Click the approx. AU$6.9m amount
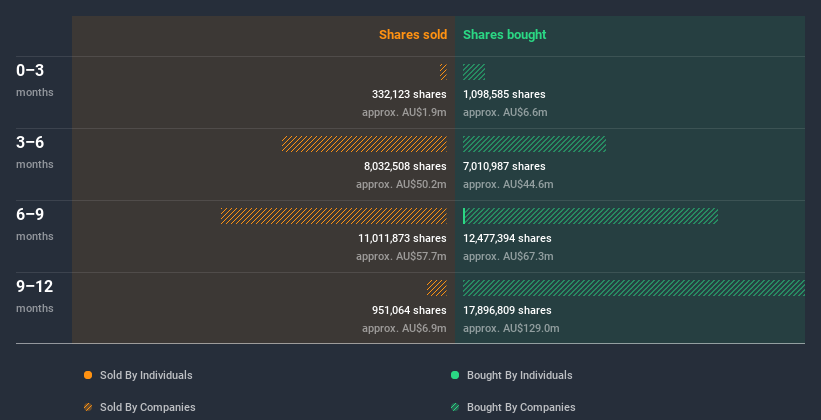The height and width of the screenshot is (420, 821). click(x=404, y=328)
